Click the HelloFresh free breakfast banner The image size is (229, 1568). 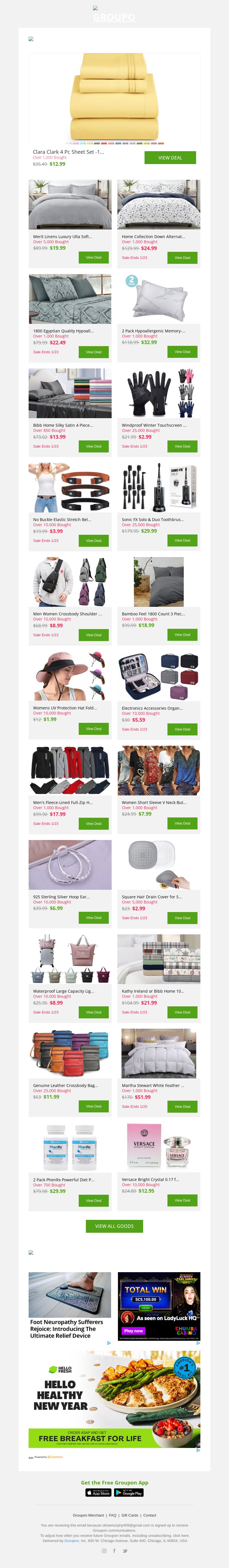pos(114,1399)
